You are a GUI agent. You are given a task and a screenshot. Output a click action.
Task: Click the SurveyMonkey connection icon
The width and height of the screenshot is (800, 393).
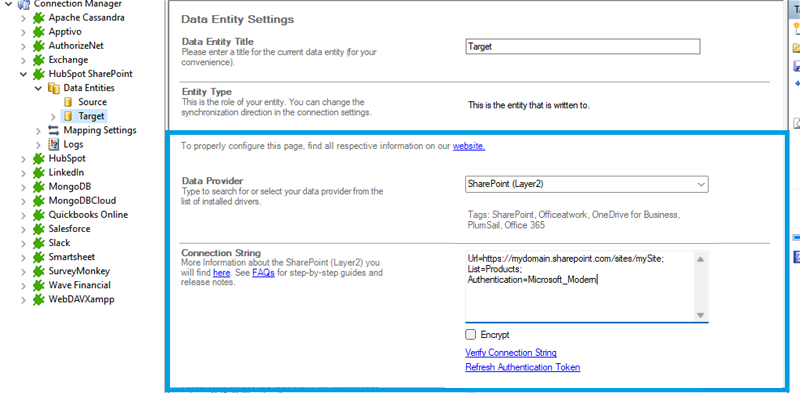tap(38, 271)
